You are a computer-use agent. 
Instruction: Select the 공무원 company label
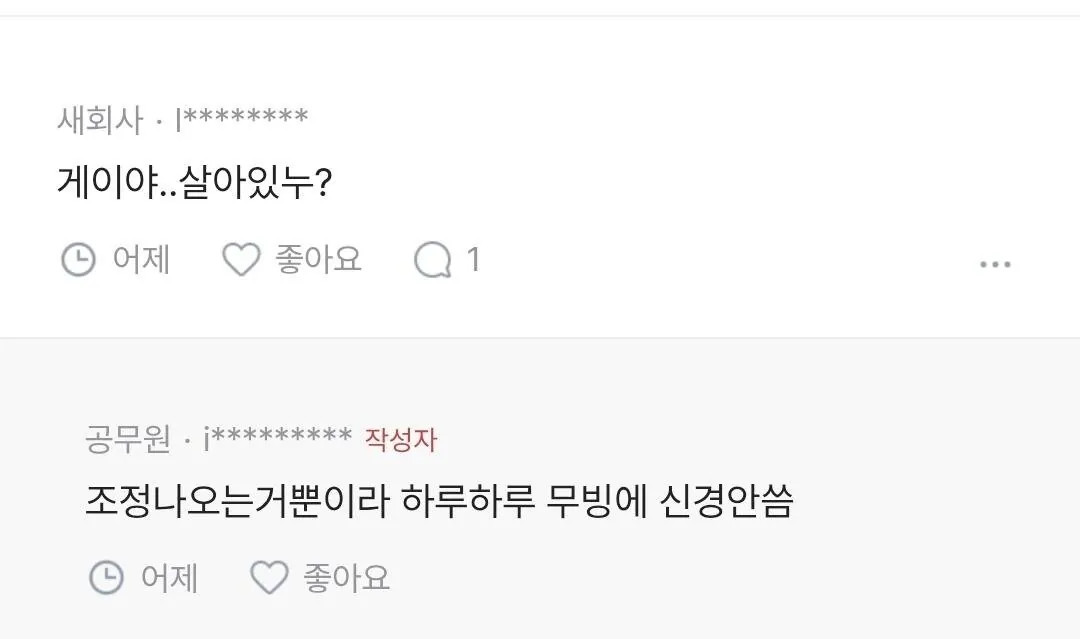[x=128, y=439]
